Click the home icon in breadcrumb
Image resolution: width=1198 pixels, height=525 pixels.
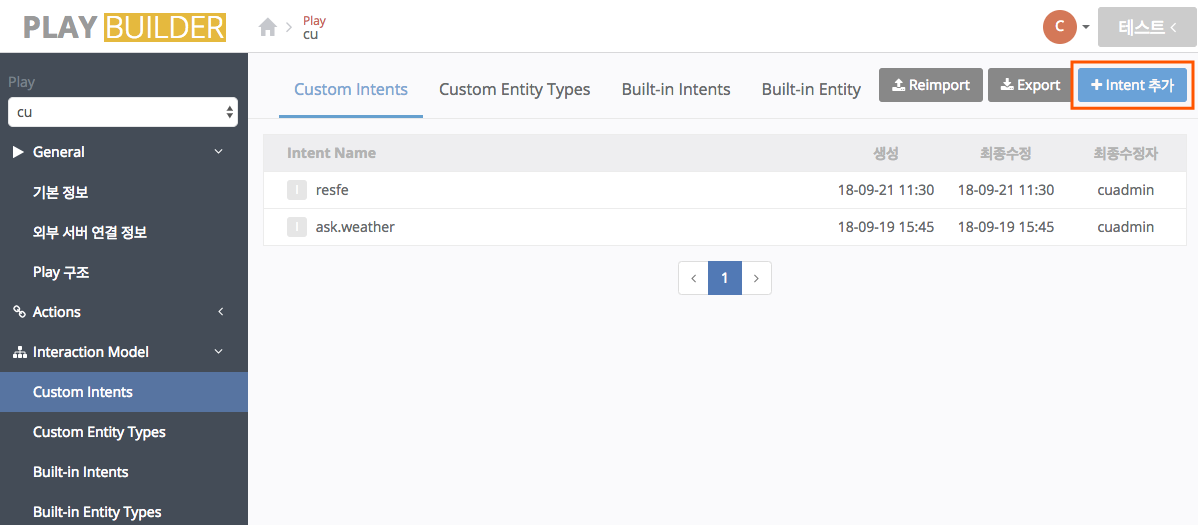click(x=267, y=28)
